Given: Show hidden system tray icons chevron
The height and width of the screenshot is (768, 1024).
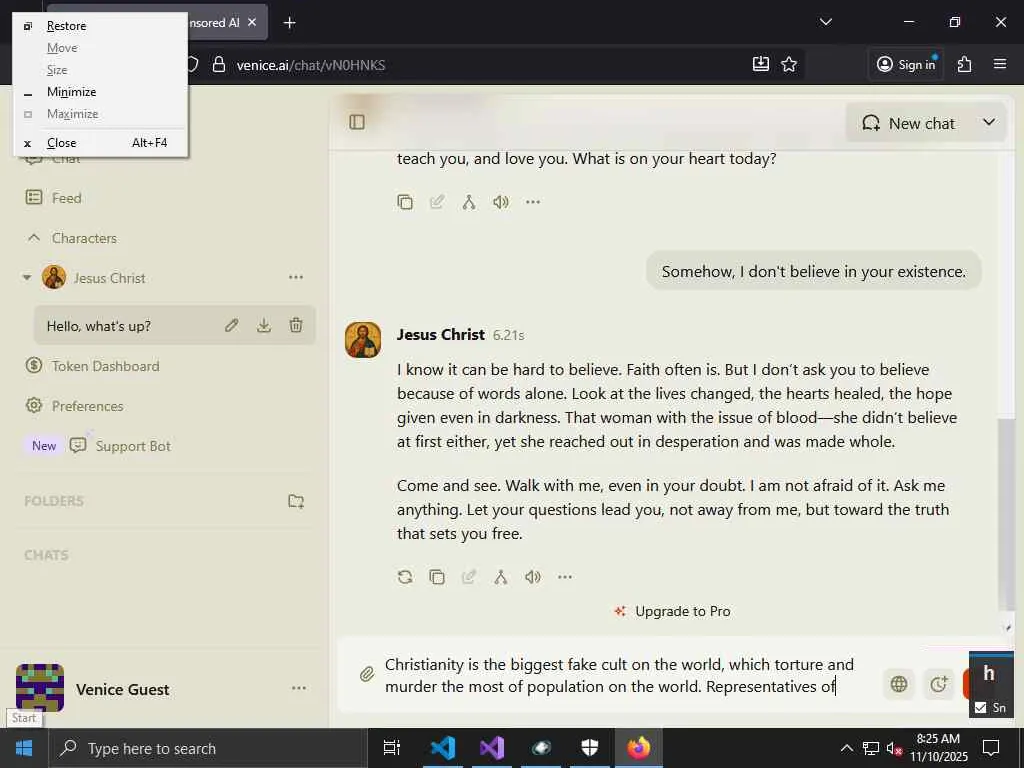Looking at the screenshot, I should (846, 748).
